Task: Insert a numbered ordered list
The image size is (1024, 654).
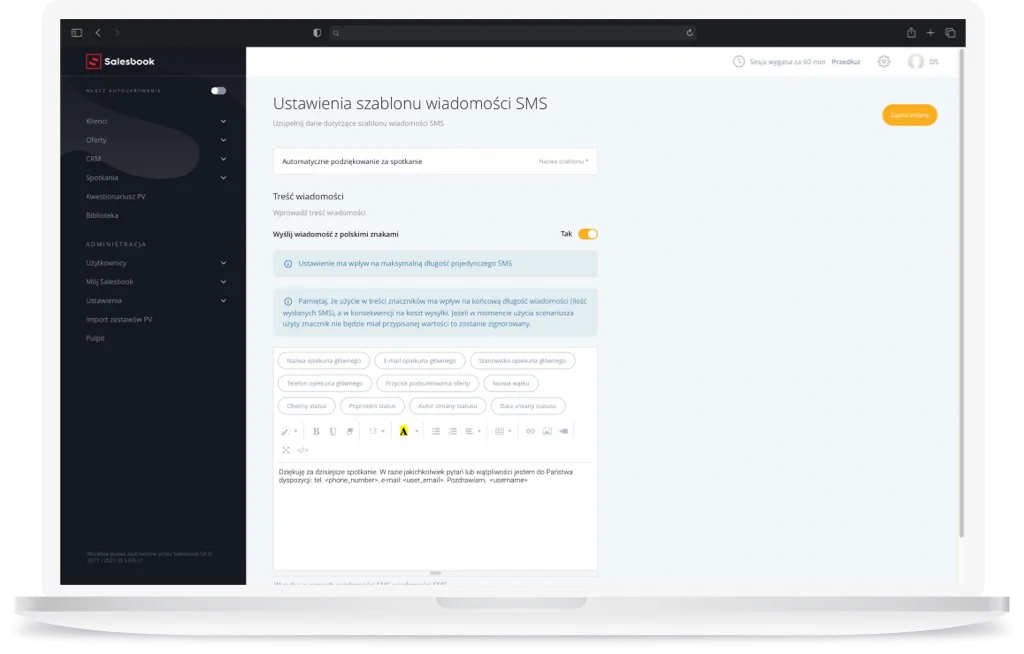Action: click(x=452, y=431)
